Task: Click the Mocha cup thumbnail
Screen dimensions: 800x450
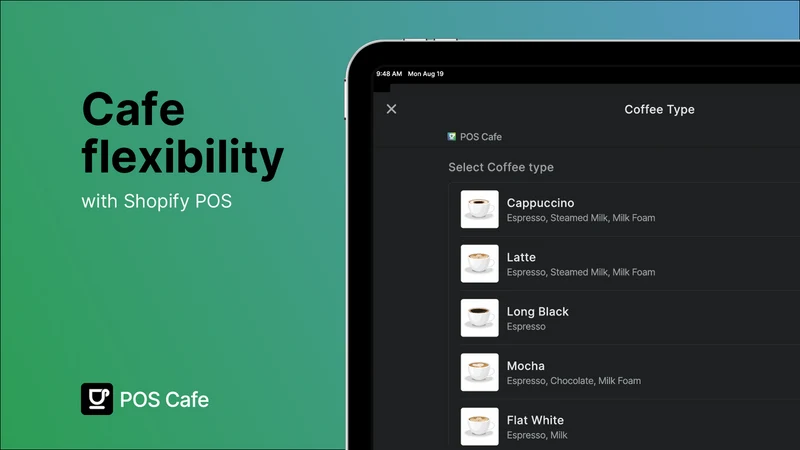Action: click(480, 372)
